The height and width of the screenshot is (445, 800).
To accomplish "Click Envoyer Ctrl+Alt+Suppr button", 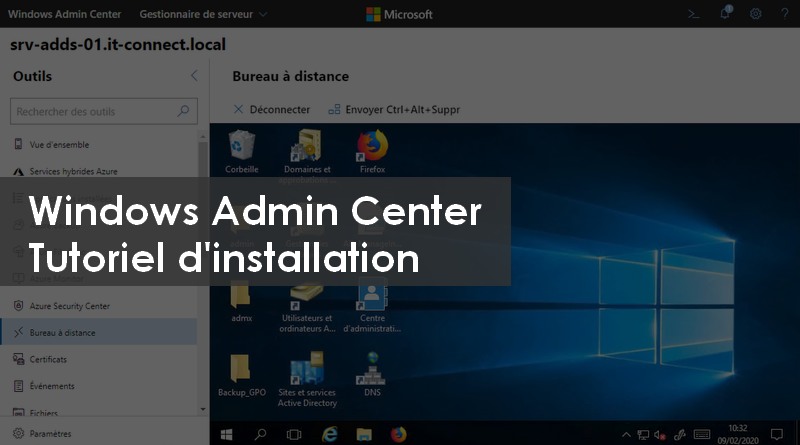I will point(393,109).
